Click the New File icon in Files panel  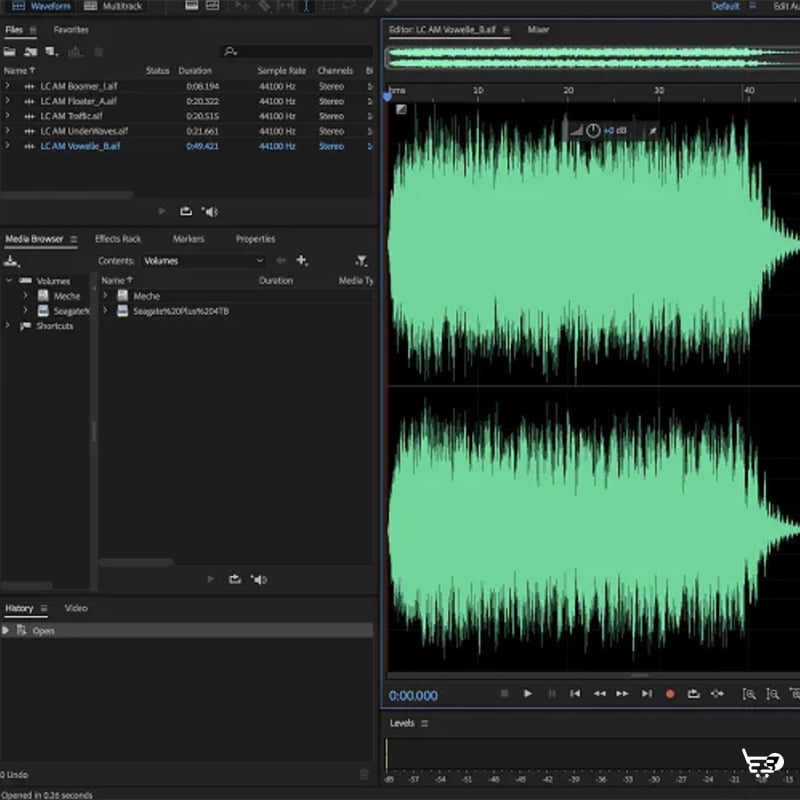click(51, 52)
